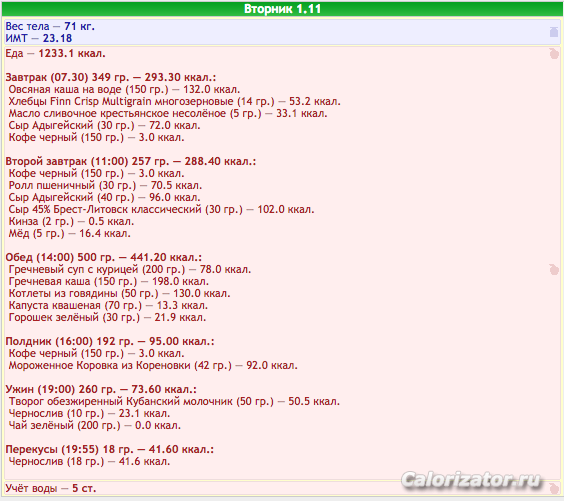Viewport: 564px width, 501px height.
Task: Click the apple icon next to Обед section
Action: (x=554, y=269)
